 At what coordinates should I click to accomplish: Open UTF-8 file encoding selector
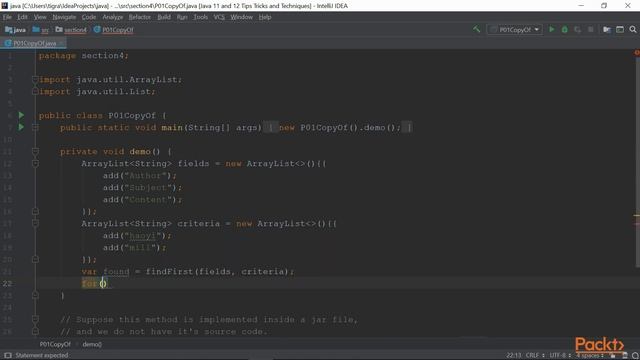tap(560, 356)
